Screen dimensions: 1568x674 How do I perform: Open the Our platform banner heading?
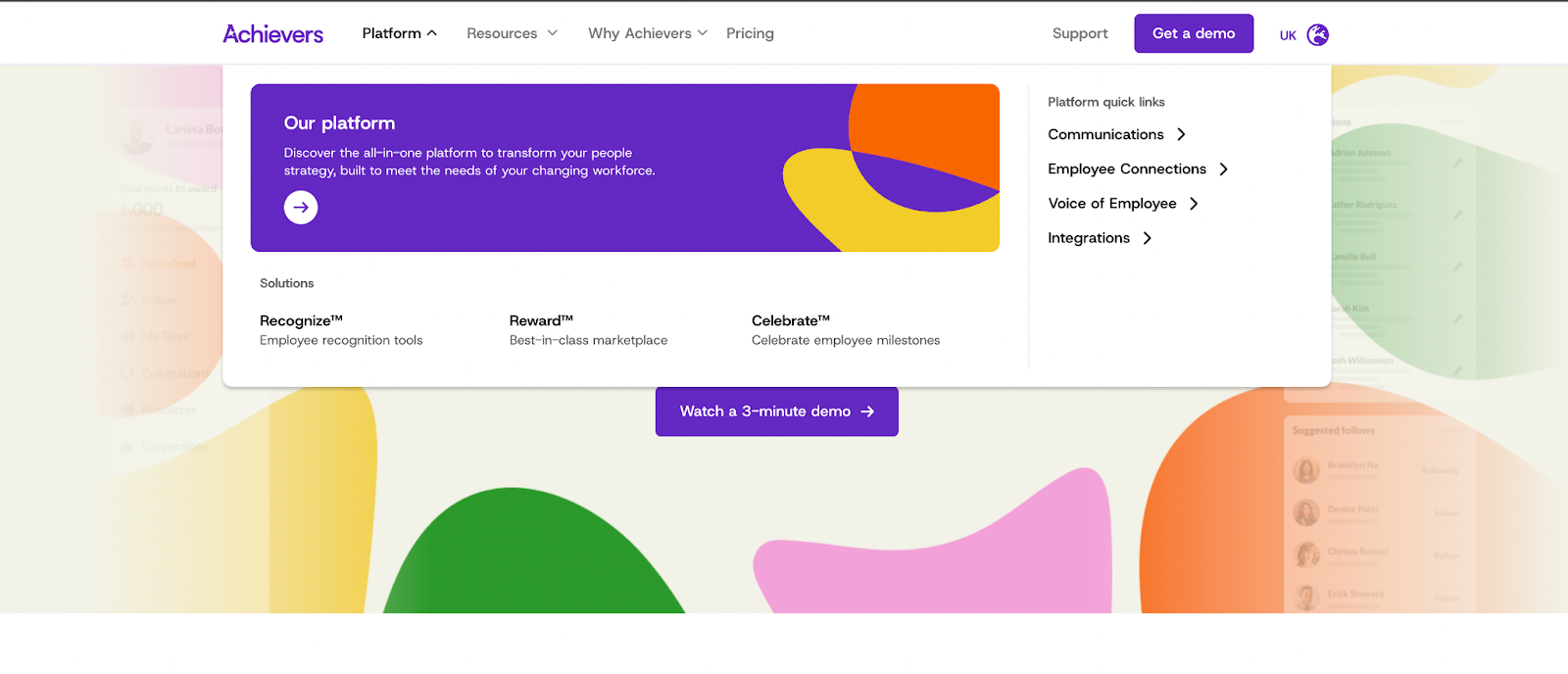click(339, 123)
